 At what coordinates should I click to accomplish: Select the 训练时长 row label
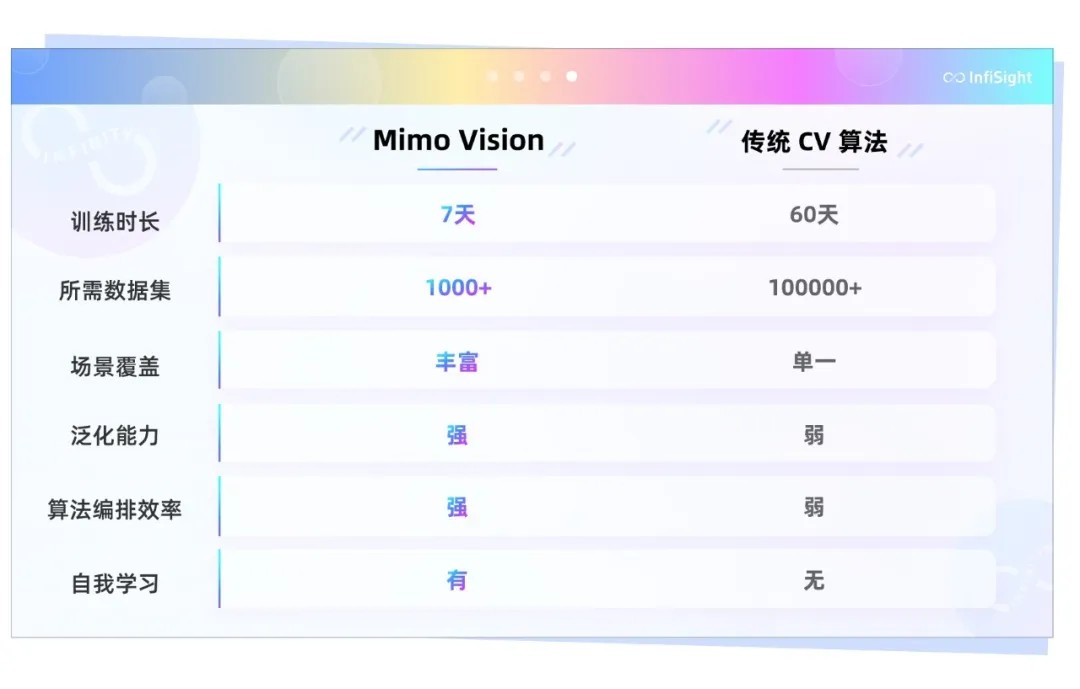point(115,222)
